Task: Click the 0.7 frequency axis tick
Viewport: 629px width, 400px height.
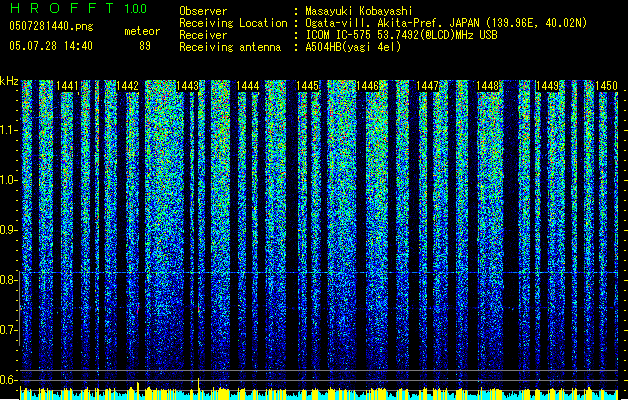Action: (8, 330)
